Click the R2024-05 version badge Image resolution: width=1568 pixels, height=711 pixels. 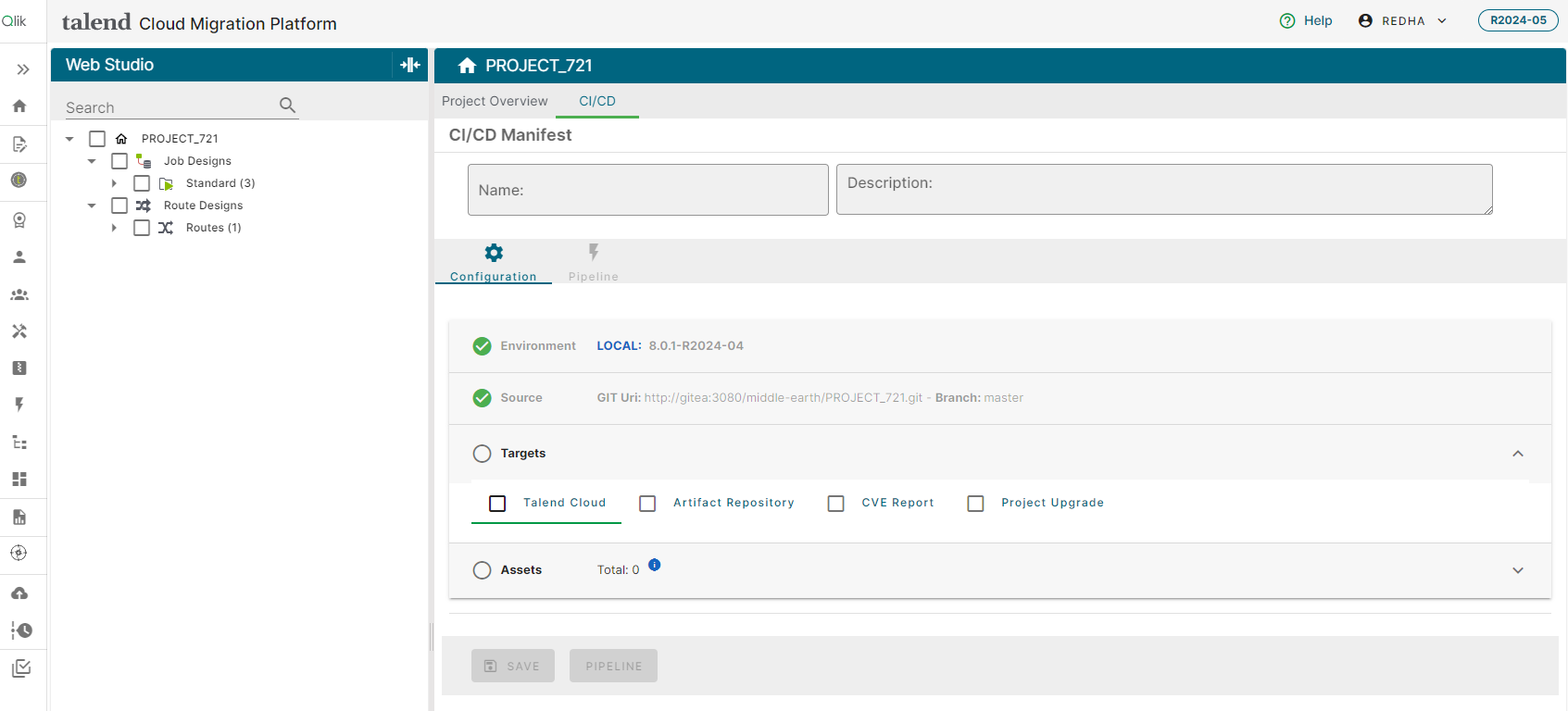tap(1518, 20)
